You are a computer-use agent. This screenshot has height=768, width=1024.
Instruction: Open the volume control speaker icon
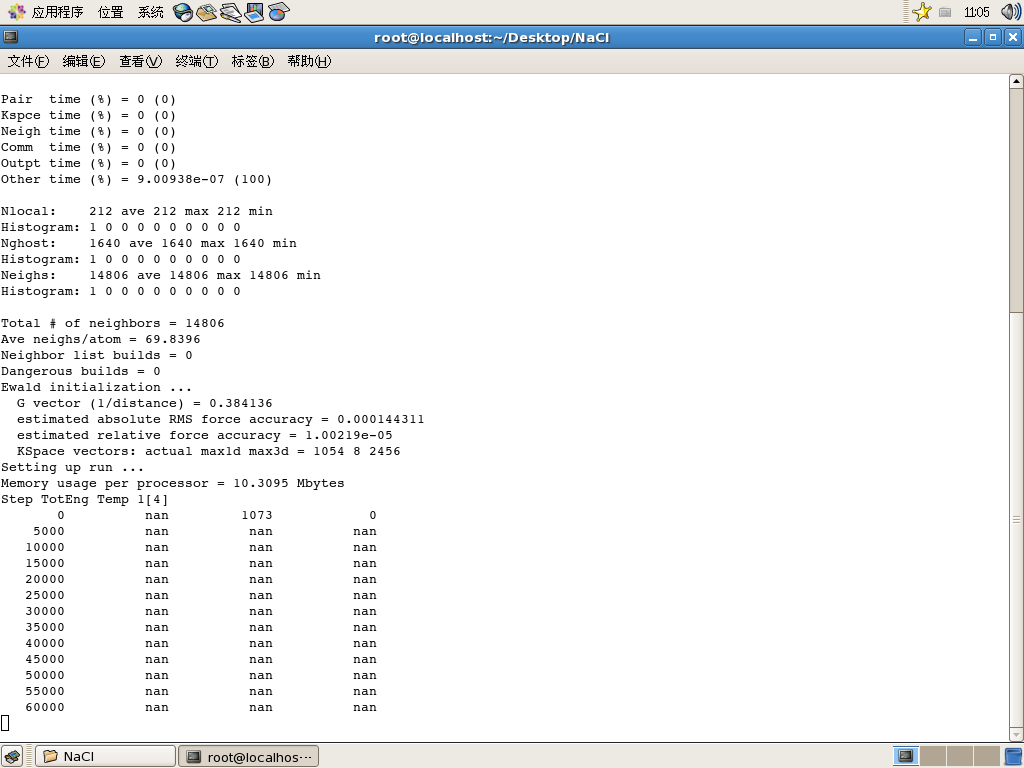1011,12
